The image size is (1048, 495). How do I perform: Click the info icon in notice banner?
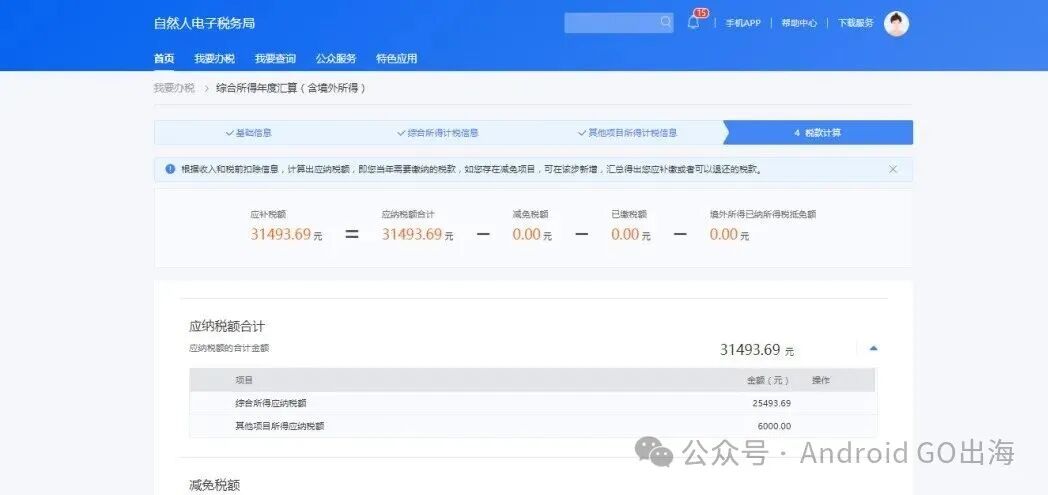(170, 169)
